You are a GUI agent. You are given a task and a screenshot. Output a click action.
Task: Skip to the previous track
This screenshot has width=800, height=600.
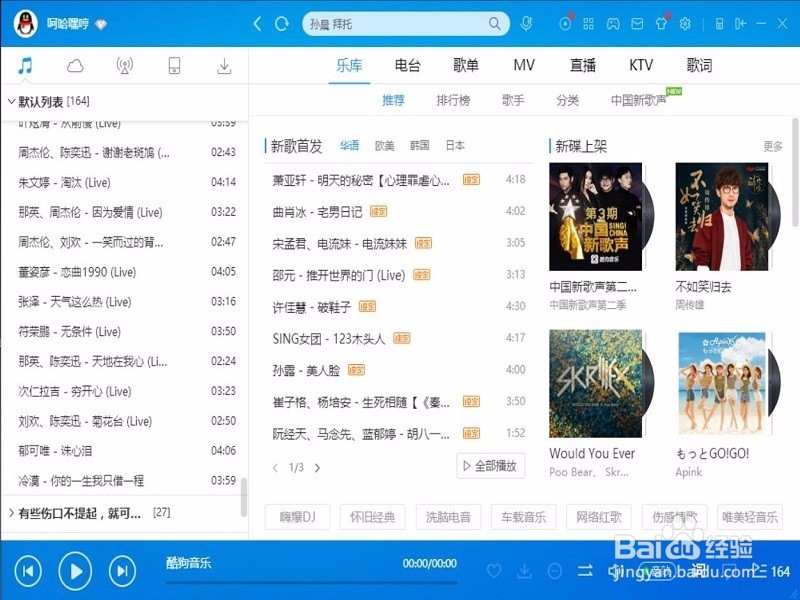pos(28,571)
